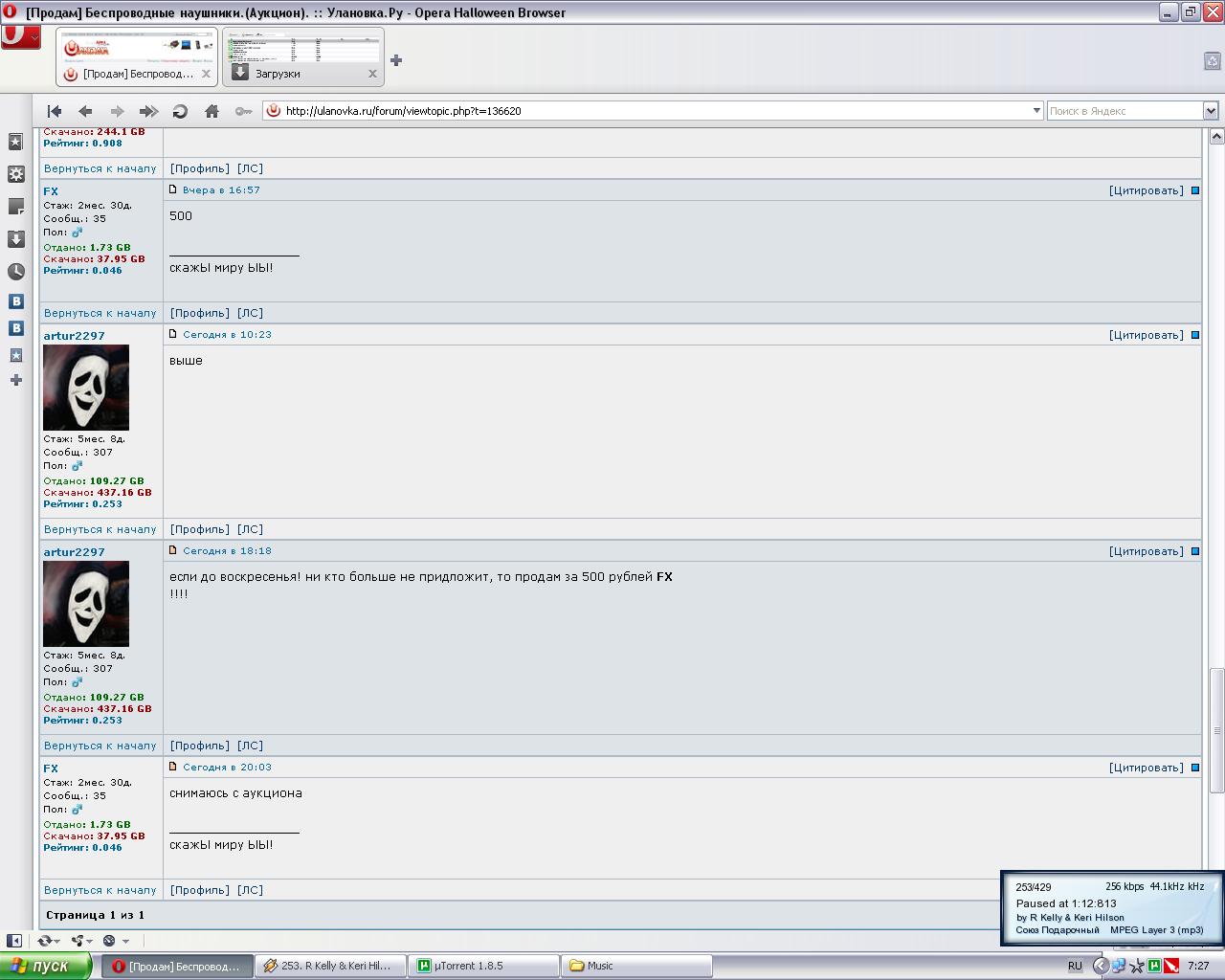This screenshot has height=980, width=1225.
Task: Open the History clock panel
Action: tap(16, 272)
